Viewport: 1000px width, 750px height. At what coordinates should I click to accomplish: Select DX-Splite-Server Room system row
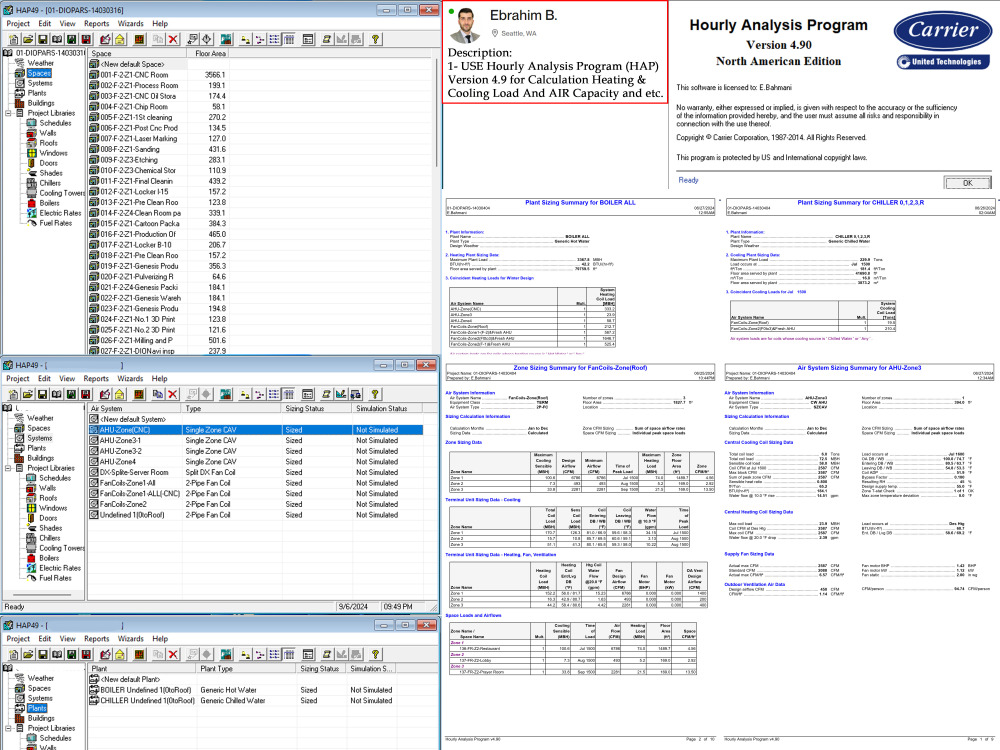(256, 473)
